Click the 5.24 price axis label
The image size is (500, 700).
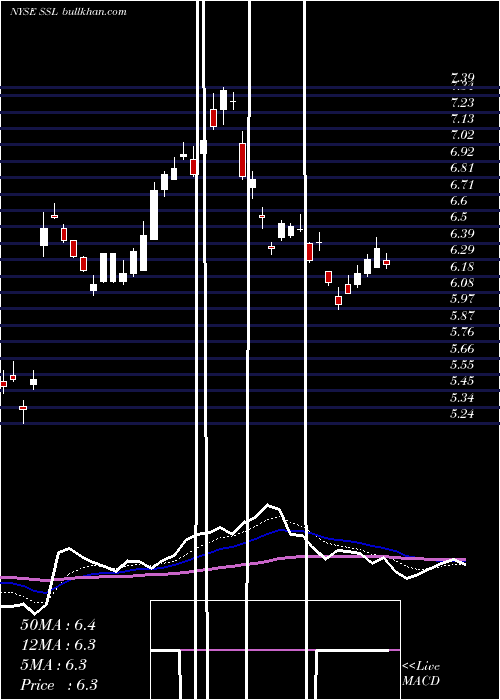coord(462,414)
